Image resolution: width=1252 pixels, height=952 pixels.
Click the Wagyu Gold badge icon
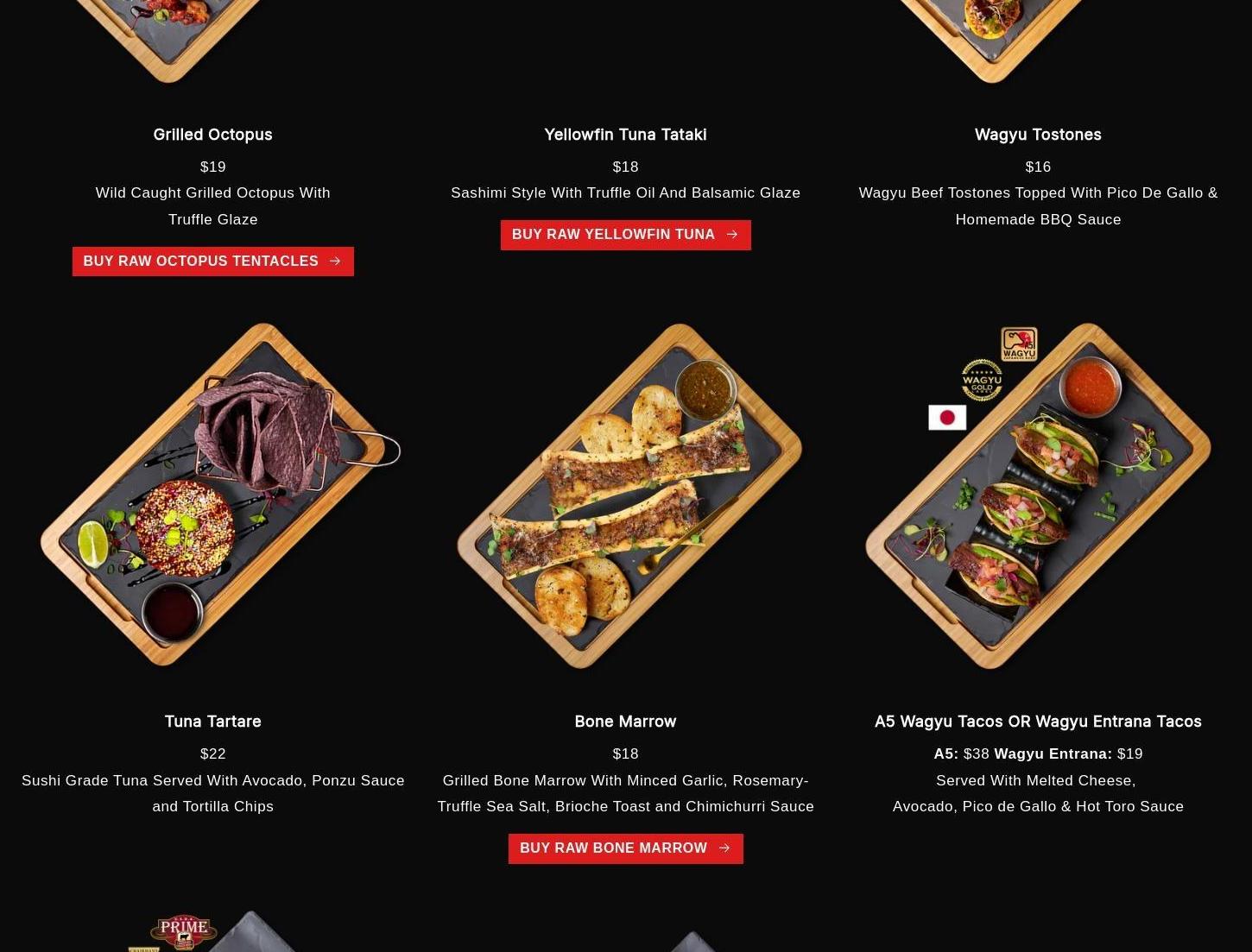[x=982, y=380]
